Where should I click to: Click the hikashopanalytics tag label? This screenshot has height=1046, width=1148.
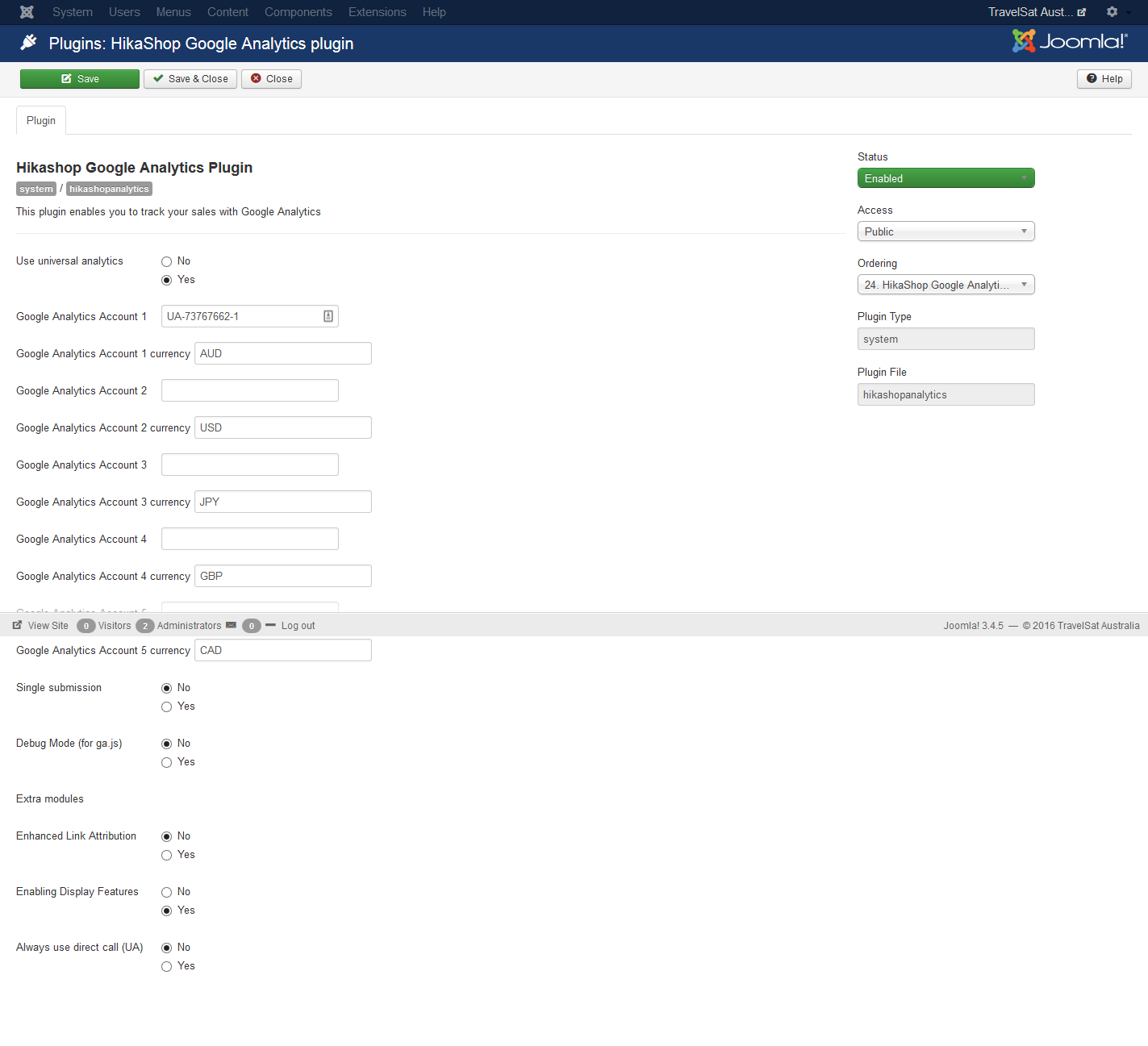pyautogui.click(x=109, y=189)
